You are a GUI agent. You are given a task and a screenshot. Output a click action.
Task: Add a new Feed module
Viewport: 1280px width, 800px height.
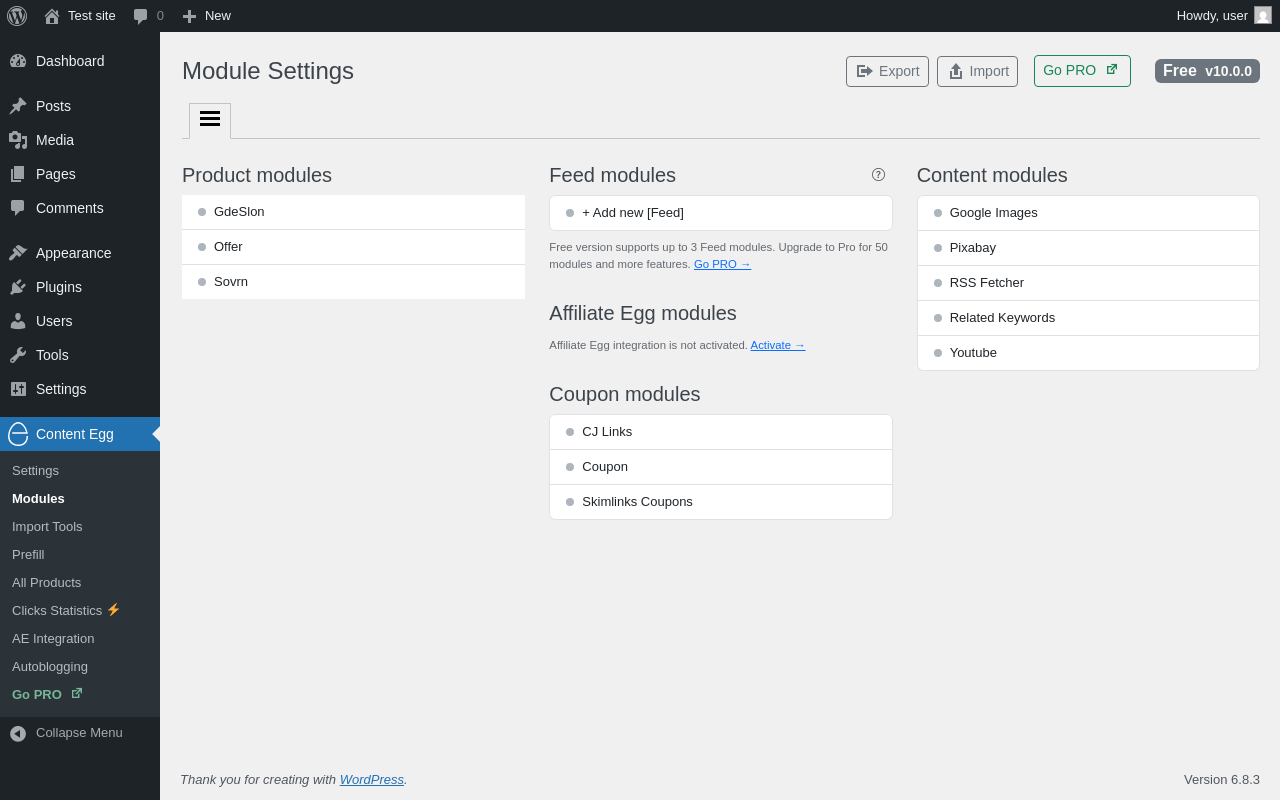(x=632, y=213)
